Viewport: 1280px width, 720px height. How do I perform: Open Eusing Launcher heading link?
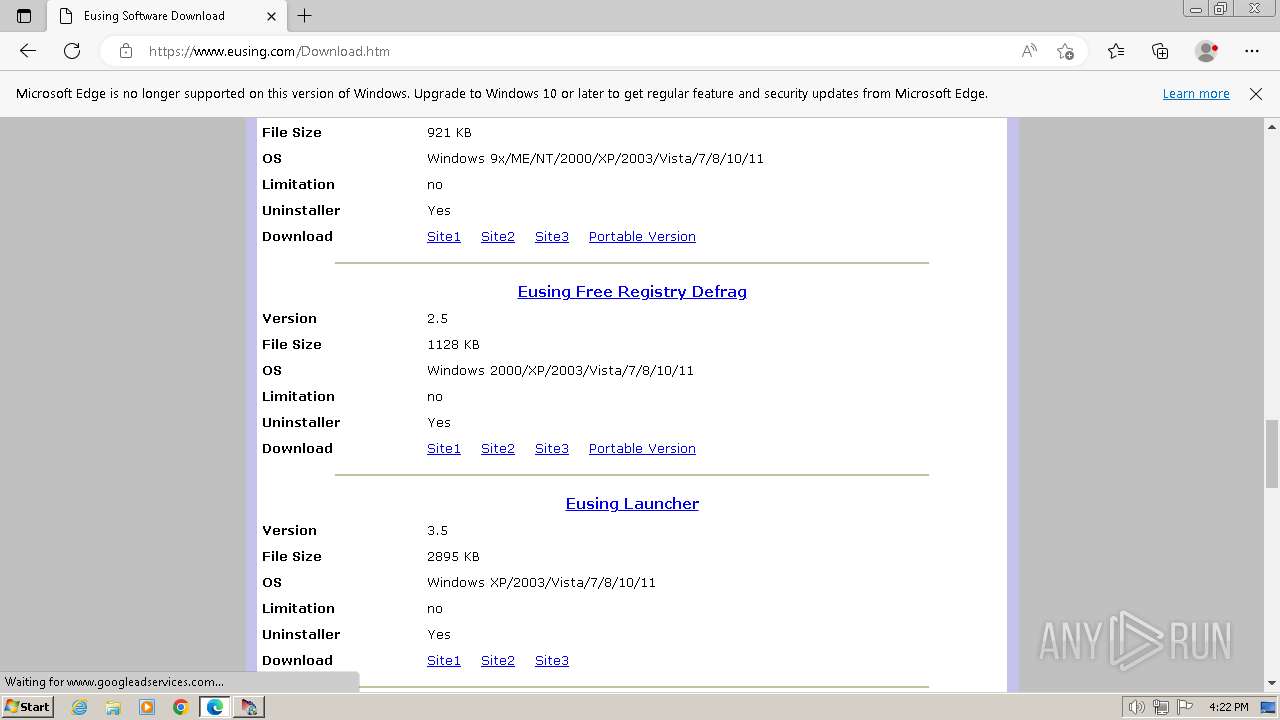click(632, 504)
